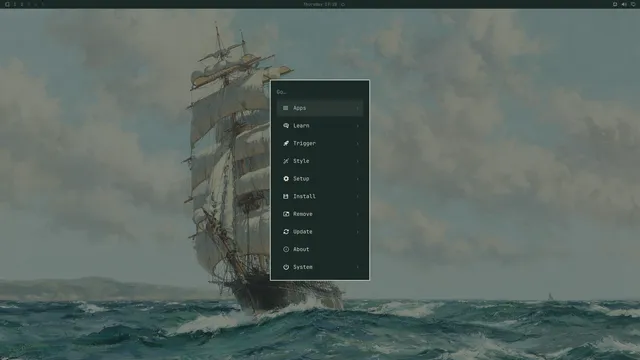Select the Remove menu label
The height and width of the screenshot is (360, 640).
pos(303,214)
